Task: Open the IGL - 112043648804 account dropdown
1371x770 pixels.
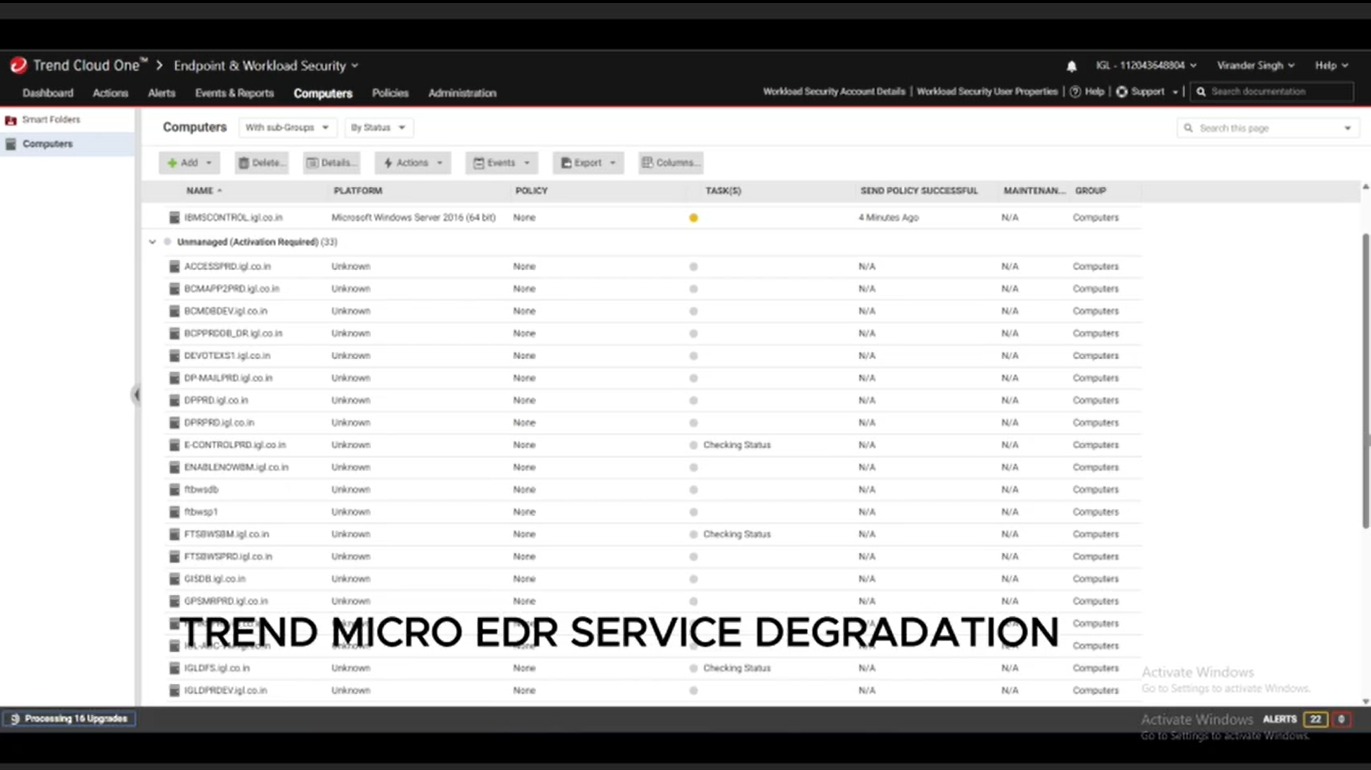Action: click(1146, 66)
